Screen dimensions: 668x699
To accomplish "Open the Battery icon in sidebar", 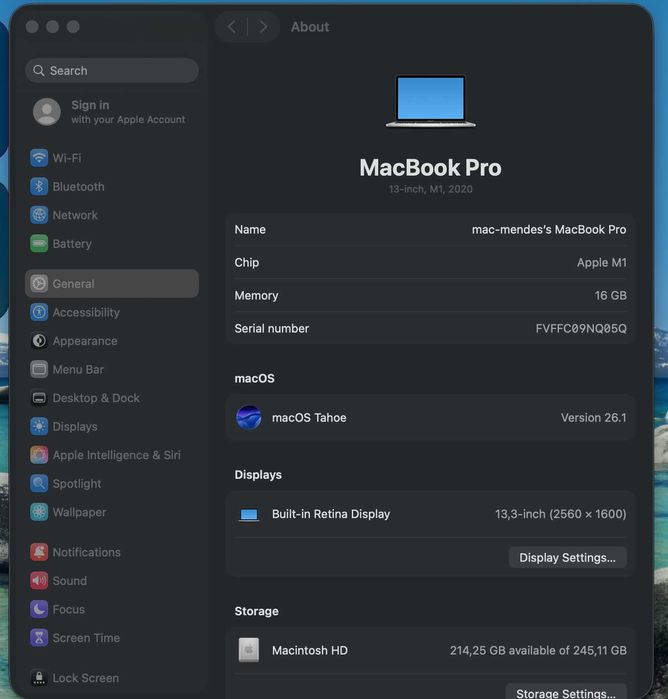I will [39, 243].
